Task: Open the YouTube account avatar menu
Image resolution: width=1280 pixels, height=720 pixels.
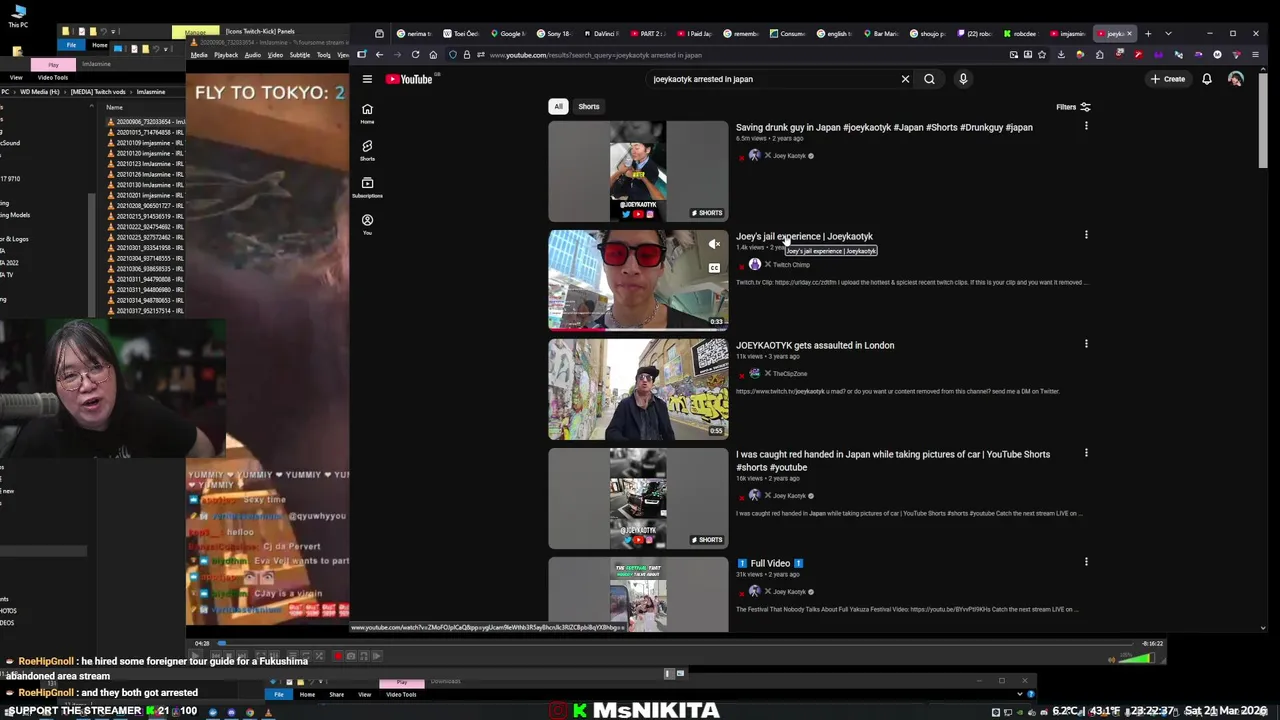Action: pos(1236,79)
